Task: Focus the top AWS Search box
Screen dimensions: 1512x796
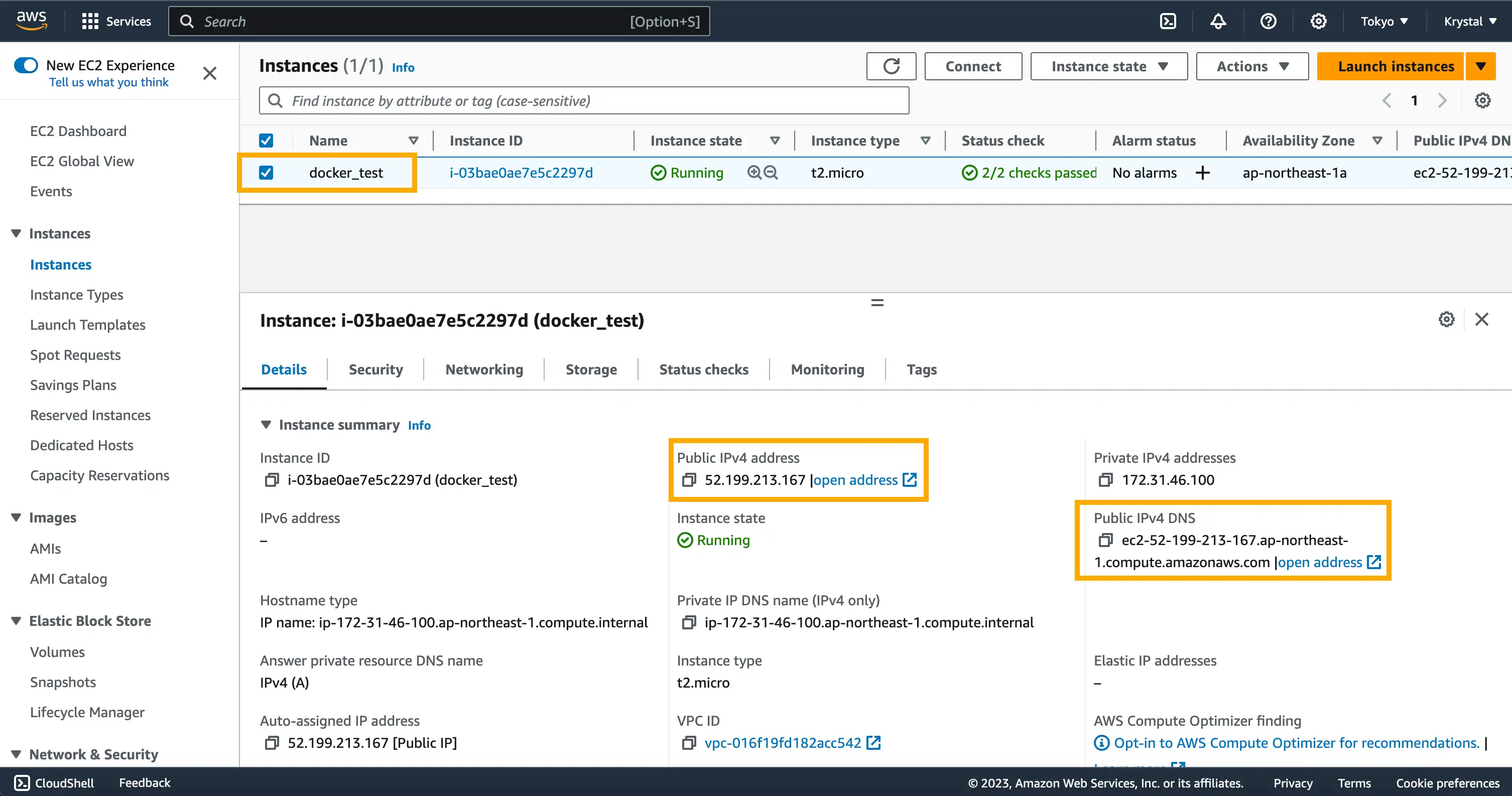Action: (x=439, y=21)
